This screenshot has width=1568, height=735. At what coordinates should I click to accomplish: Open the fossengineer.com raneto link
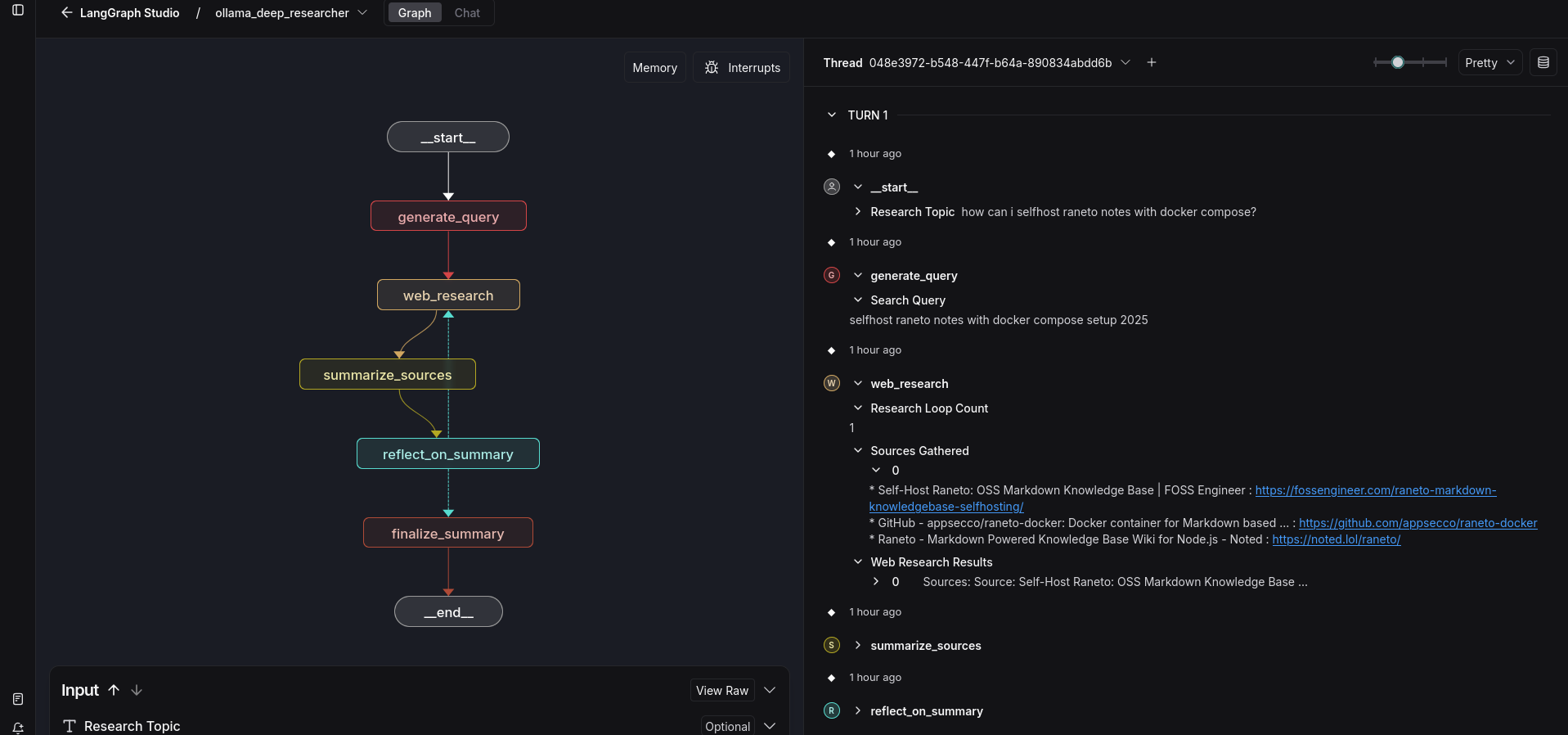pyautogui.click(x=1376, y=490)
